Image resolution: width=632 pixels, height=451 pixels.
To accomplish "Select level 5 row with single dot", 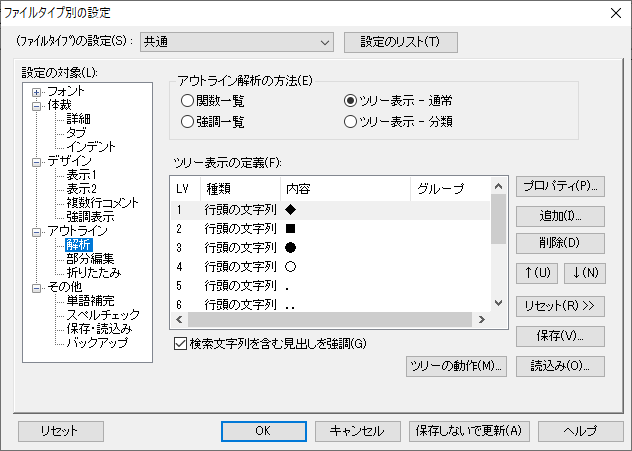I will pos(331,286).
